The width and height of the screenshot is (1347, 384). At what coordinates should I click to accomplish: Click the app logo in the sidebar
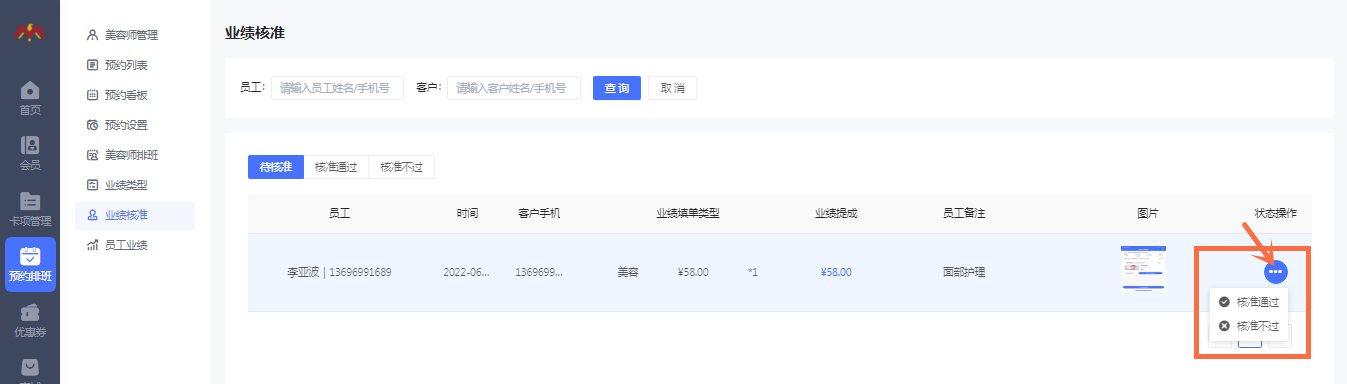pyautogui.click(x=30, y=32)
